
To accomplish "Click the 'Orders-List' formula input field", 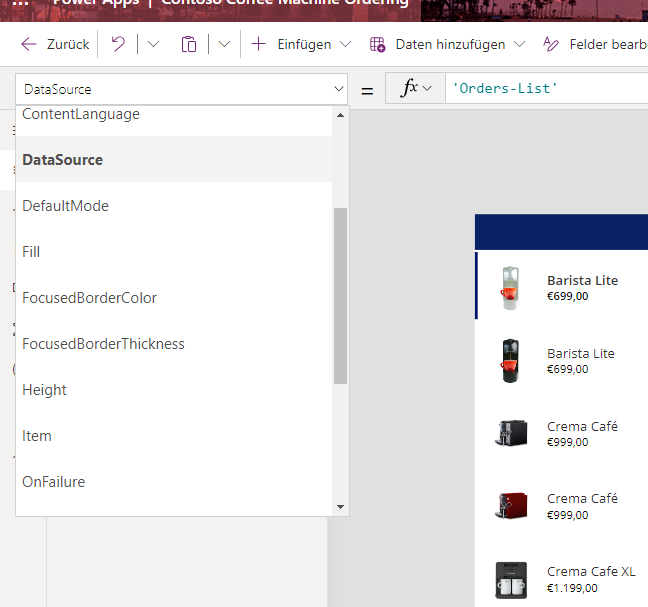I will [546, 88].
